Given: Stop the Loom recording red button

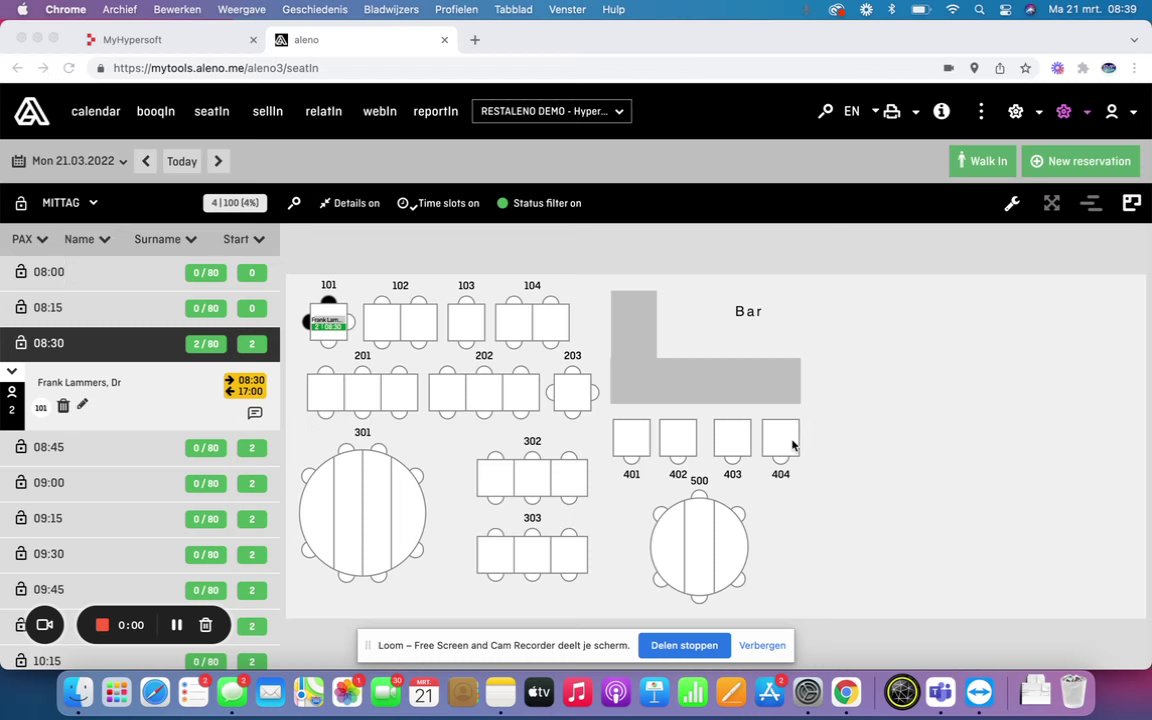Looking at the screenshot, I should coord(102,625).
